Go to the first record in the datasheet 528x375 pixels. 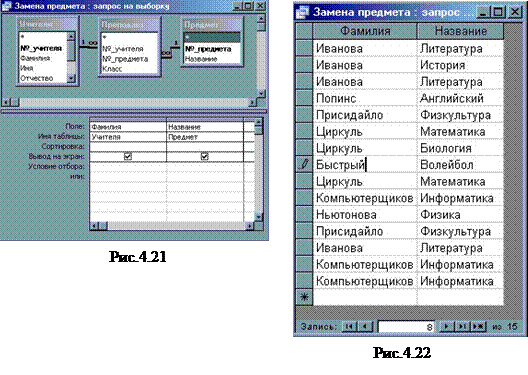350,326
